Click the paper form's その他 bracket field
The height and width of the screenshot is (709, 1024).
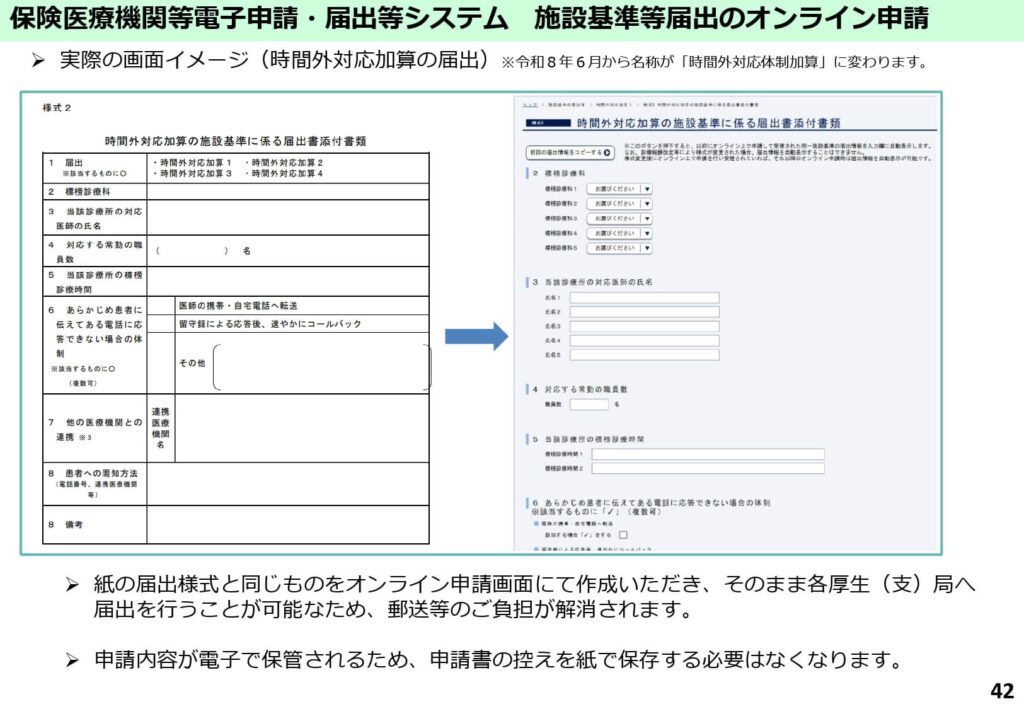click(x=320, y=366)
